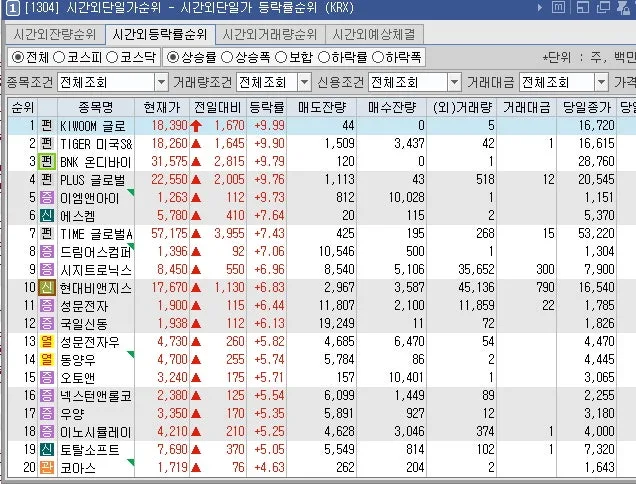
Task: Click the 증 badge next to 드림어스컴퍼
Action: click(47, 251)
